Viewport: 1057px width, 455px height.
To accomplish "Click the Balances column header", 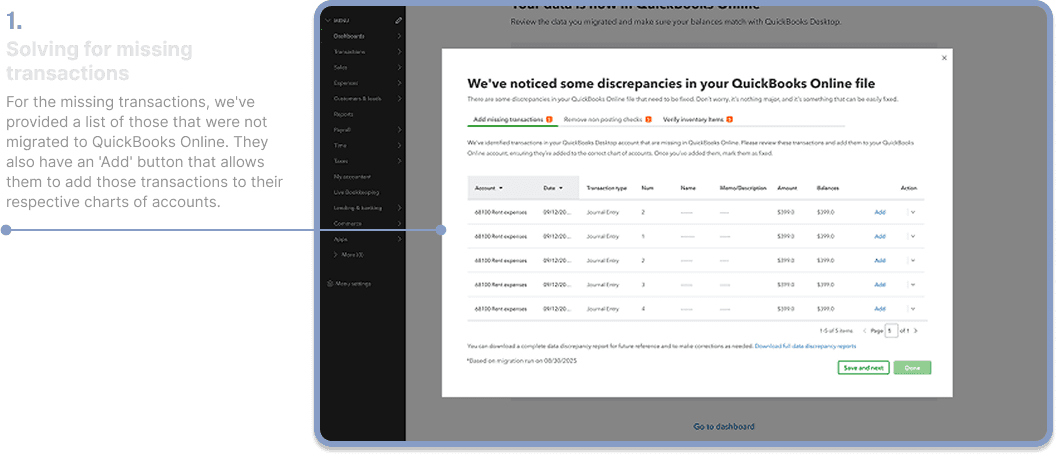I will (828, 188).
